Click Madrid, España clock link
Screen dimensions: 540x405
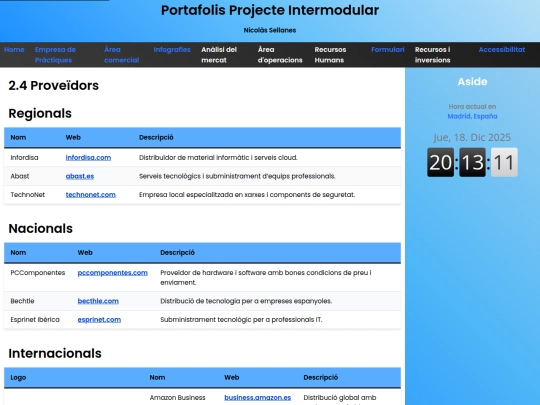(x=472, y=116)
